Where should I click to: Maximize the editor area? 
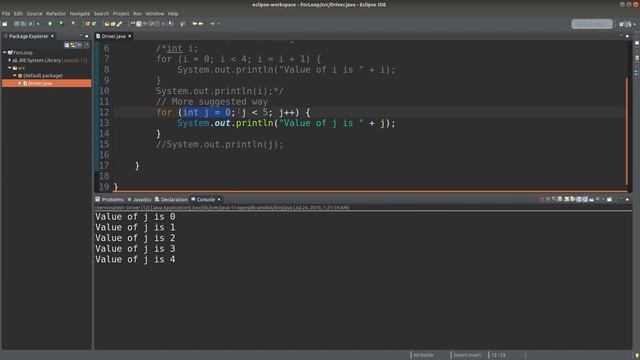[627, 36]
